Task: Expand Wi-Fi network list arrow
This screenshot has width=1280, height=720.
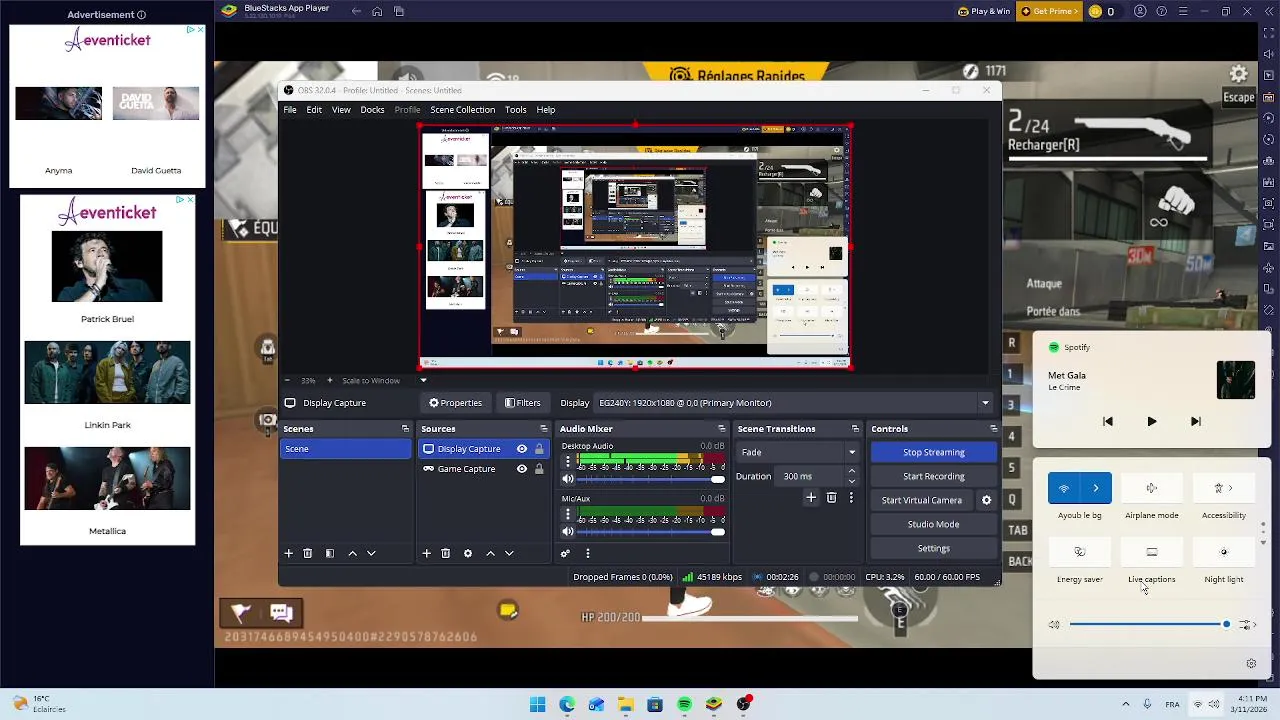Action: tap(1096, 488)
